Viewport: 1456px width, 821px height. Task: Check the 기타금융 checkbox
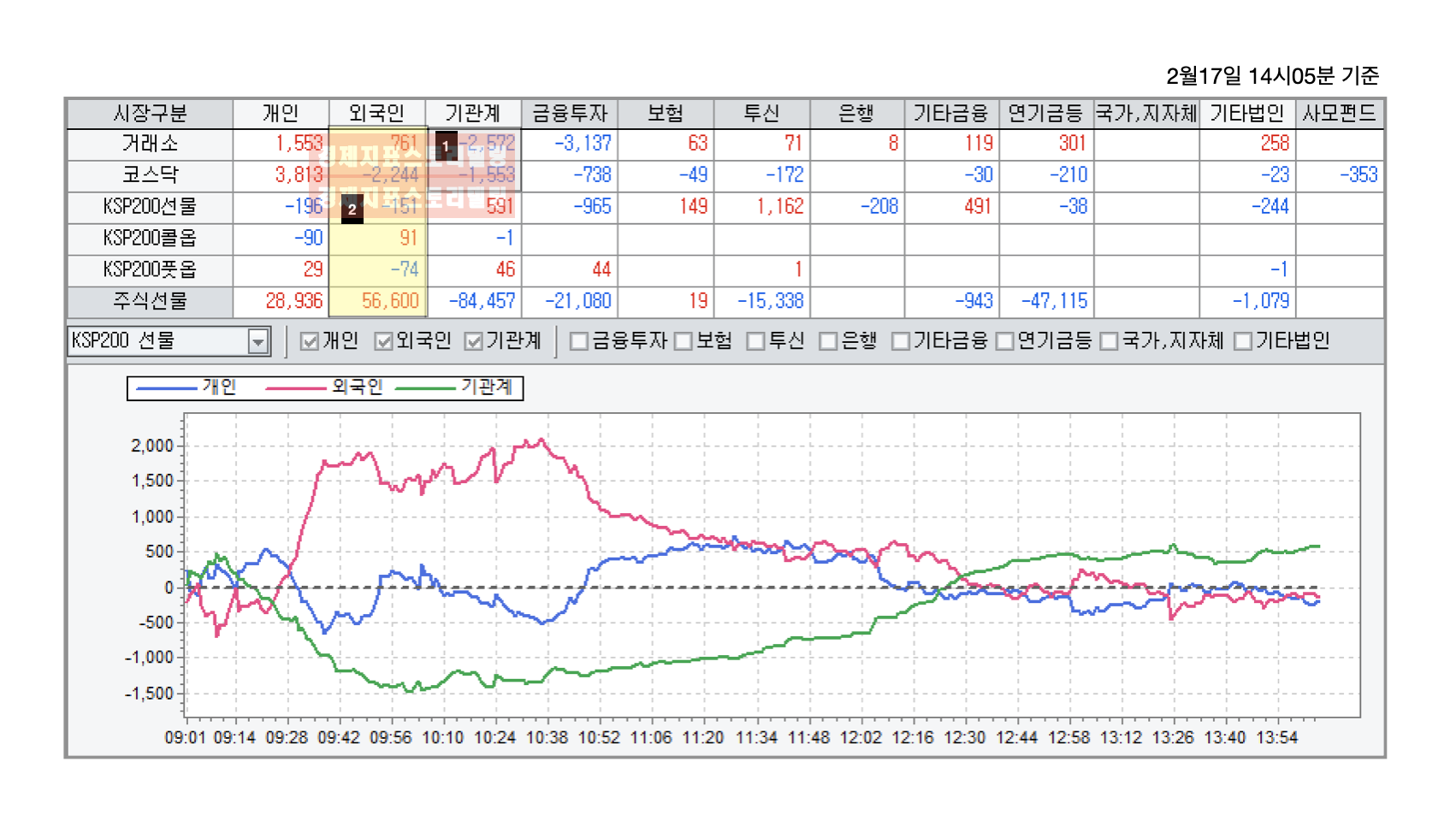900,340
